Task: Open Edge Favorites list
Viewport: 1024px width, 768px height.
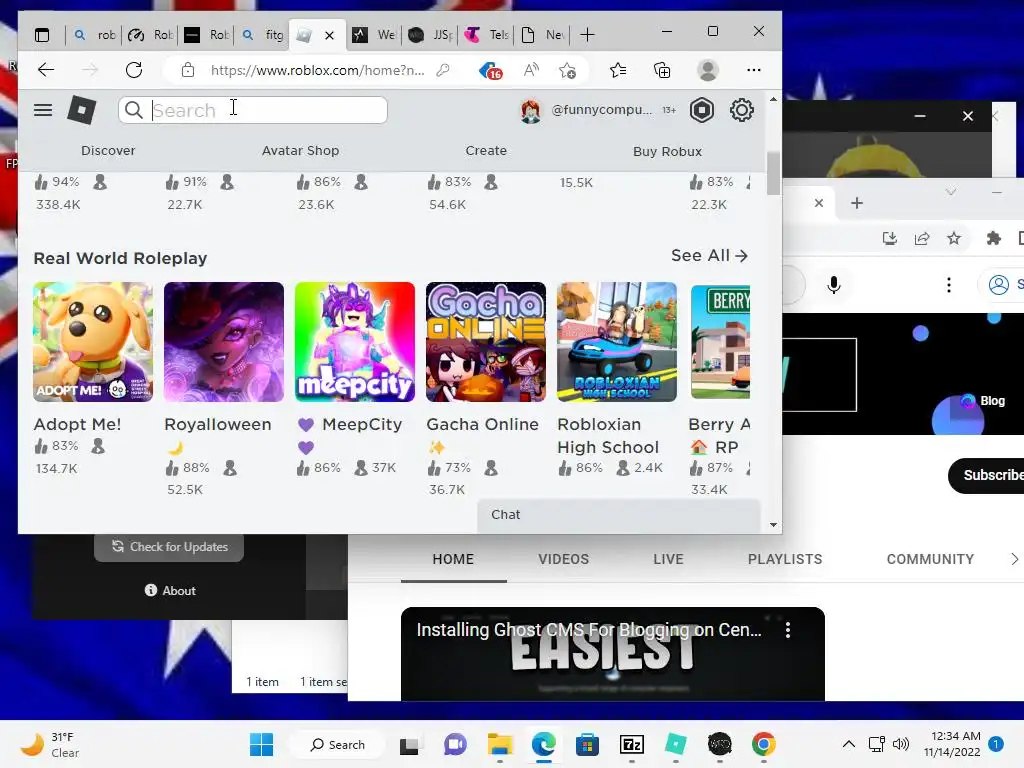Action: tap(618, 70)
